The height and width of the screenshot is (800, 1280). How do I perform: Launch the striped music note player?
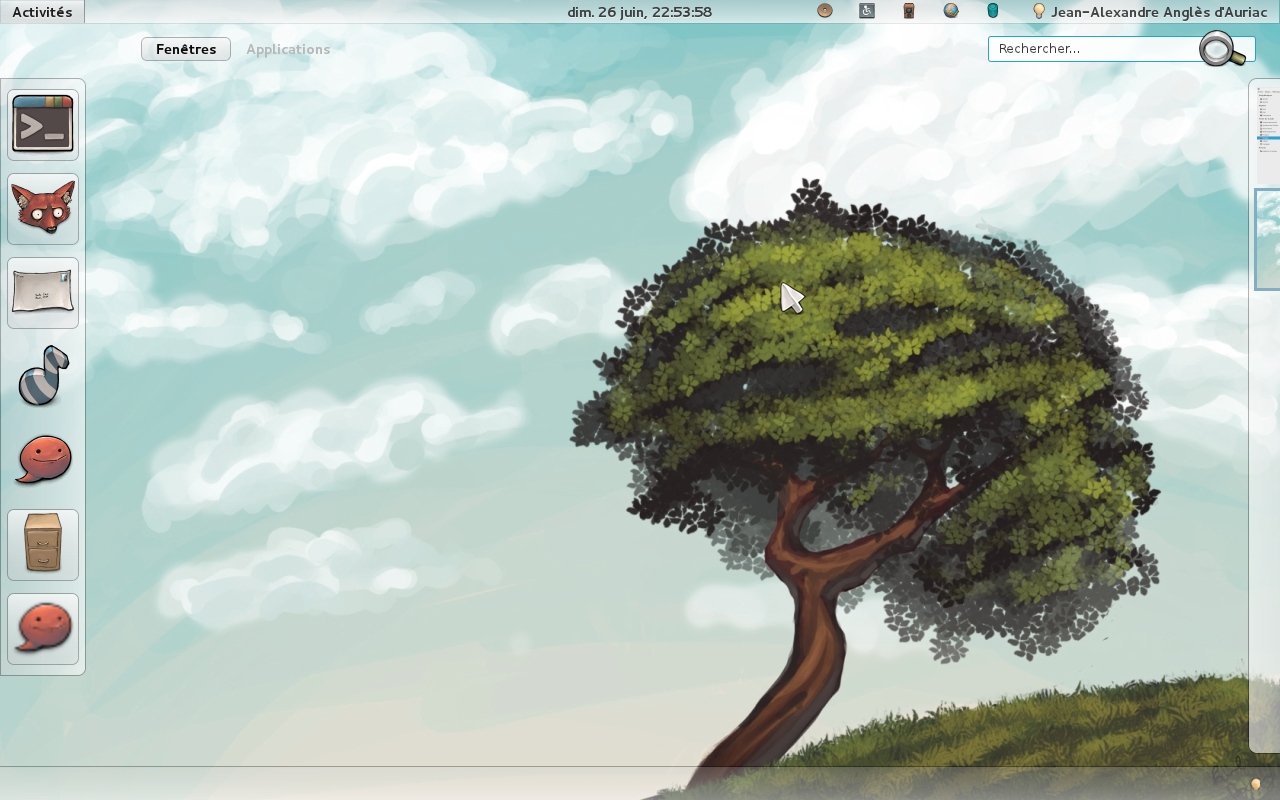tap(43, 376)
